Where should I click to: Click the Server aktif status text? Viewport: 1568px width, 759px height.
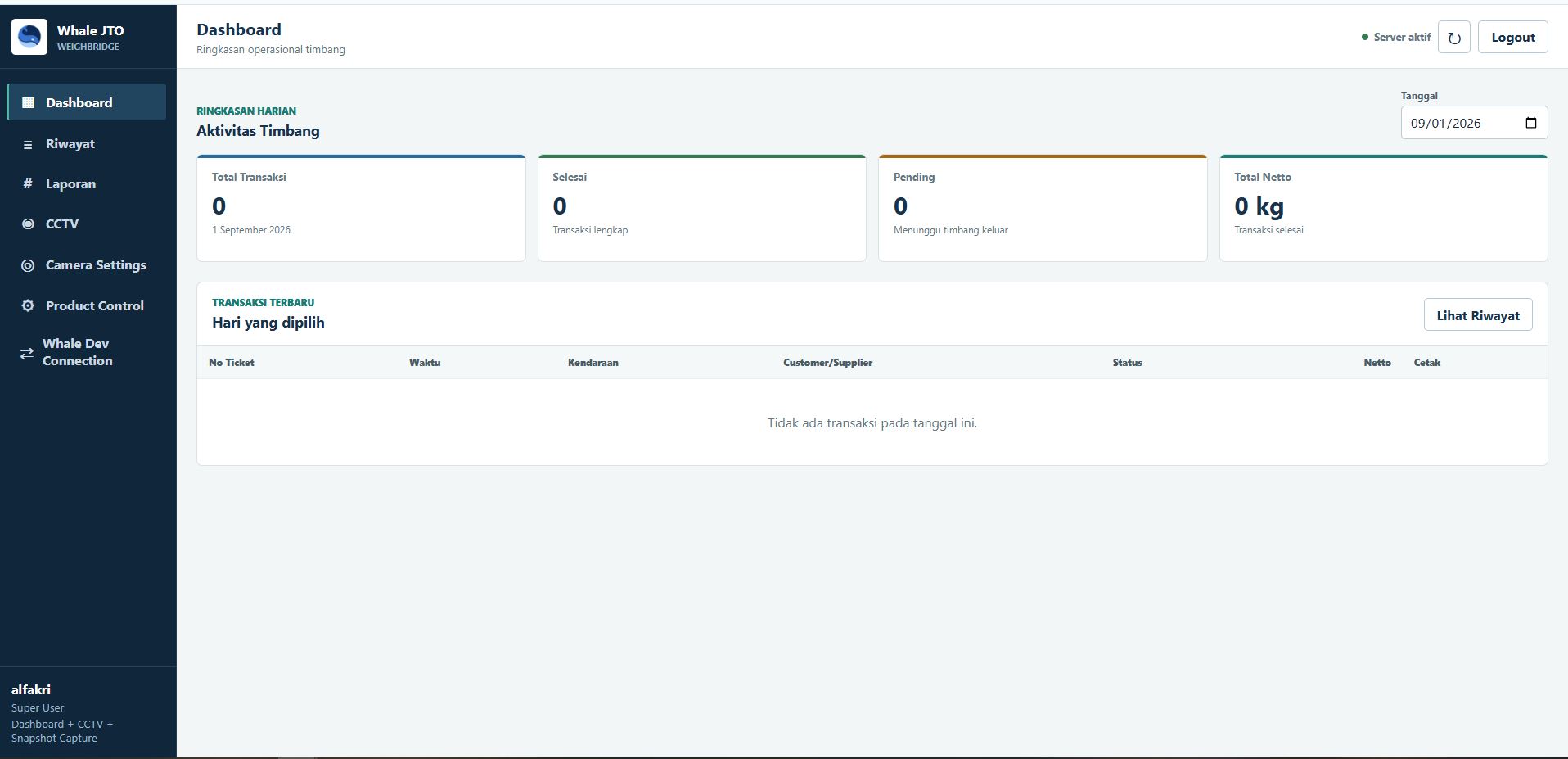click(1402, 37)
